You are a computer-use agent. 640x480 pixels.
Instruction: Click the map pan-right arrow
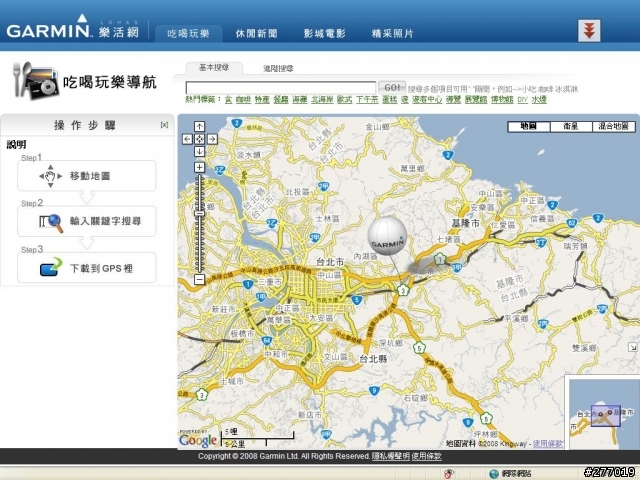click(212, 139)
